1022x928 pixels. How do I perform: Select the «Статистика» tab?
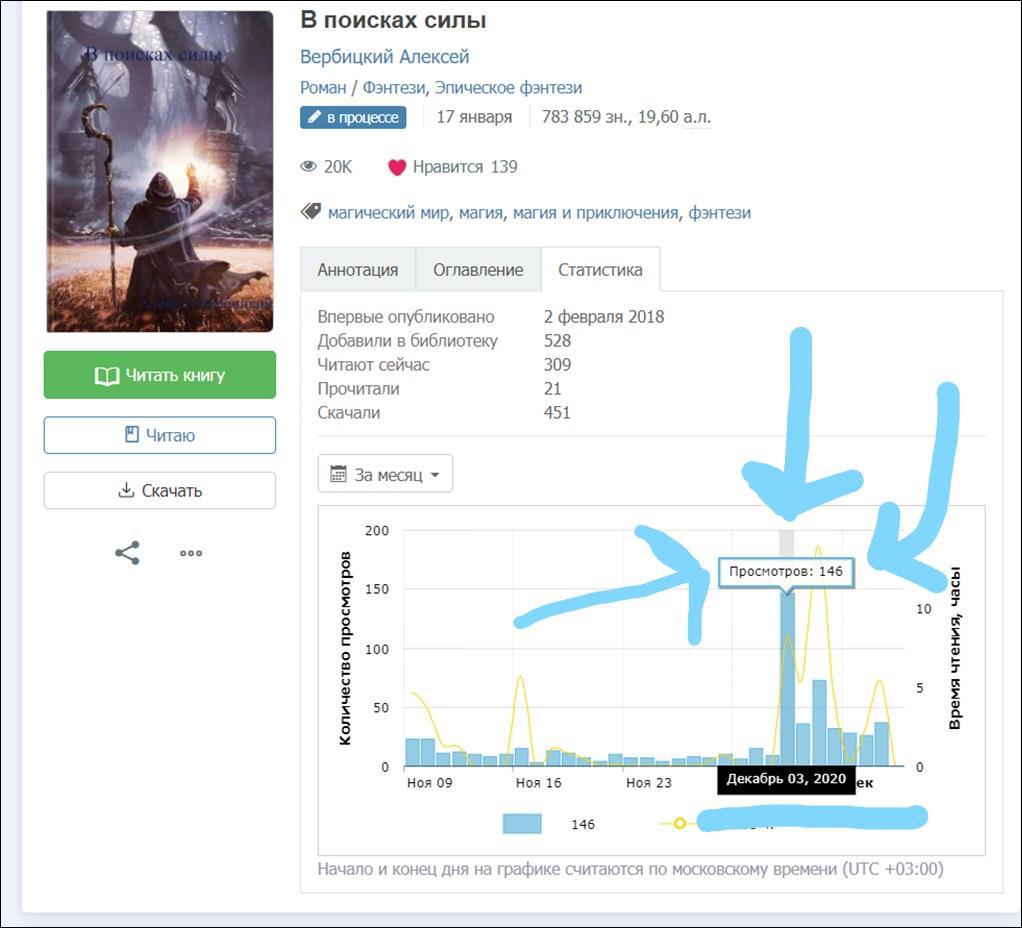(600, 270)
